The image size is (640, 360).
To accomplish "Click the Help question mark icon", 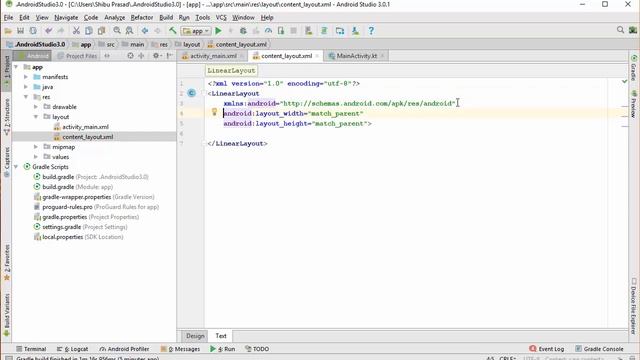I will pos(371,31).
